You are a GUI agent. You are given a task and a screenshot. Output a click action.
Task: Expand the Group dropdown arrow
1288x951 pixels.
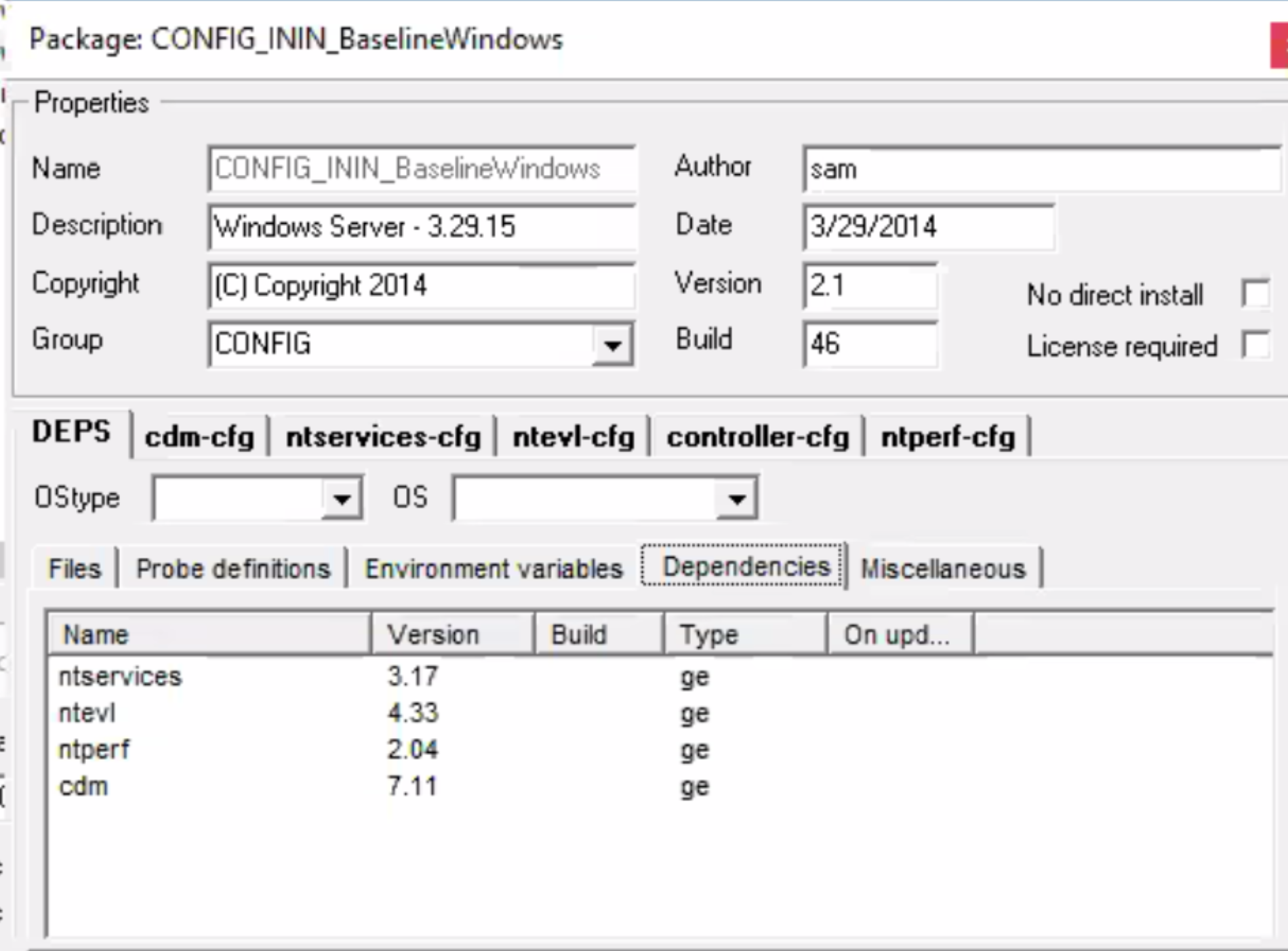pyautogui.click(x=612, y=345)
